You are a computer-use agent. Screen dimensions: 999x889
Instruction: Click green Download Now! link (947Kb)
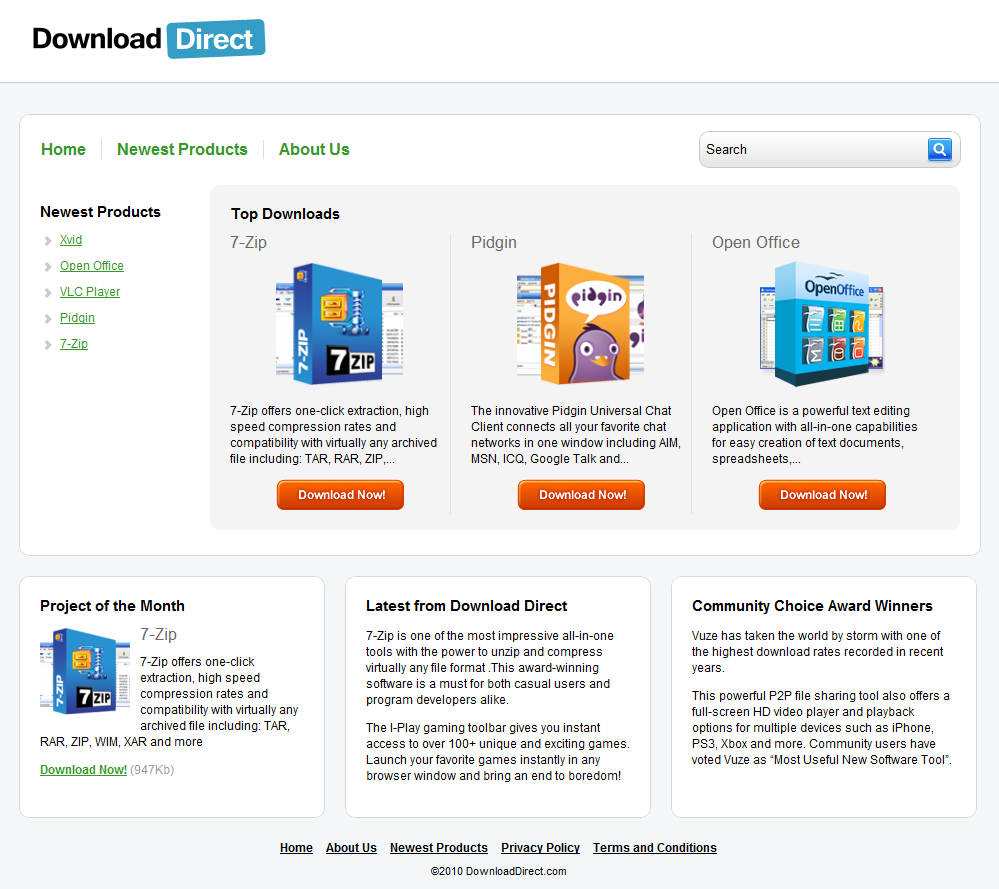[x=83, y=770]
